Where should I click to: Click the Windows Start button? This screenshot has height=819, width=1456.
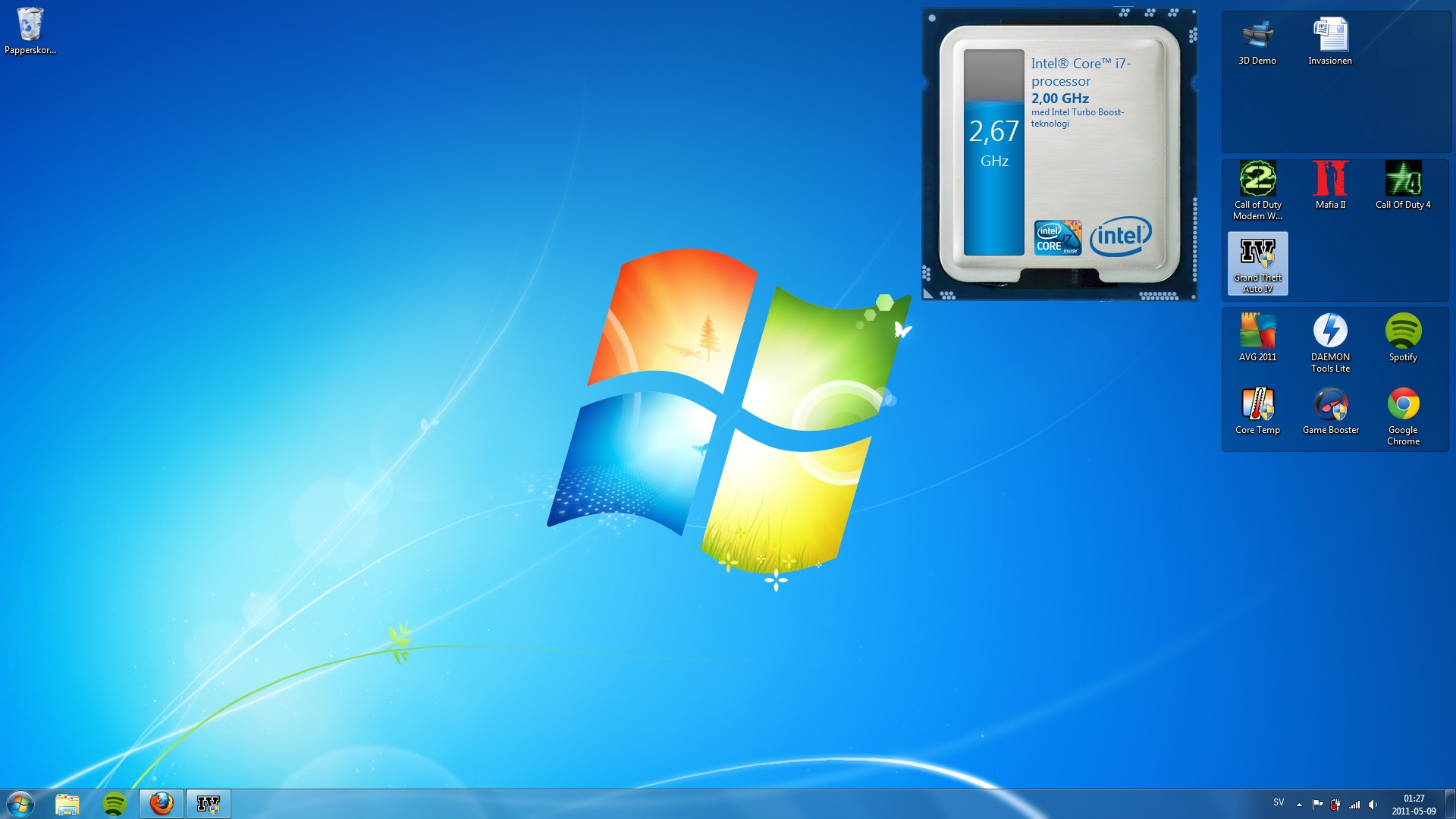click(x=20, y=803)
